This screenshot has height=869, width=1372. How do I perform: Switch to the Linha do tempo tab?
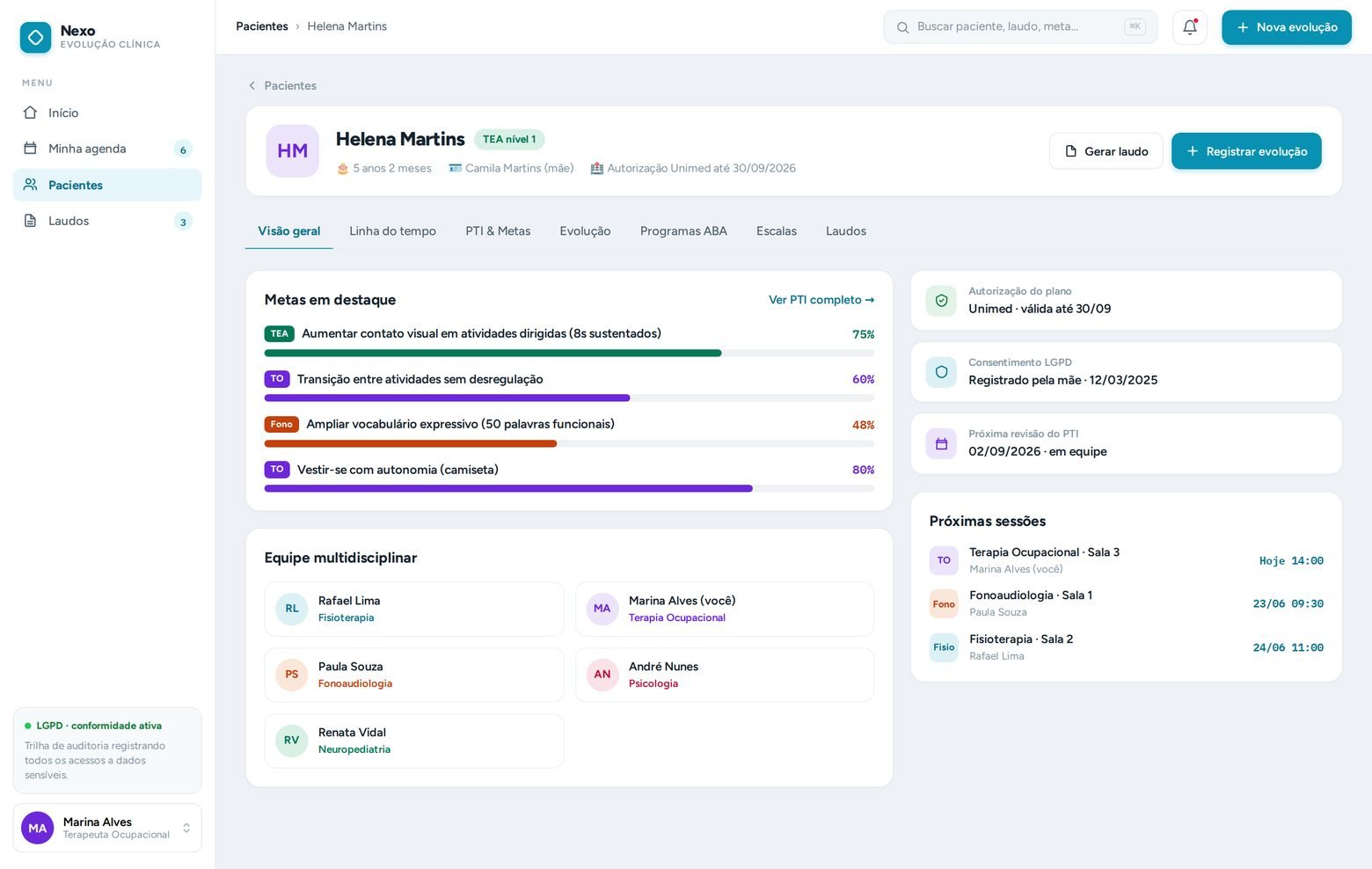pos(392,231)
